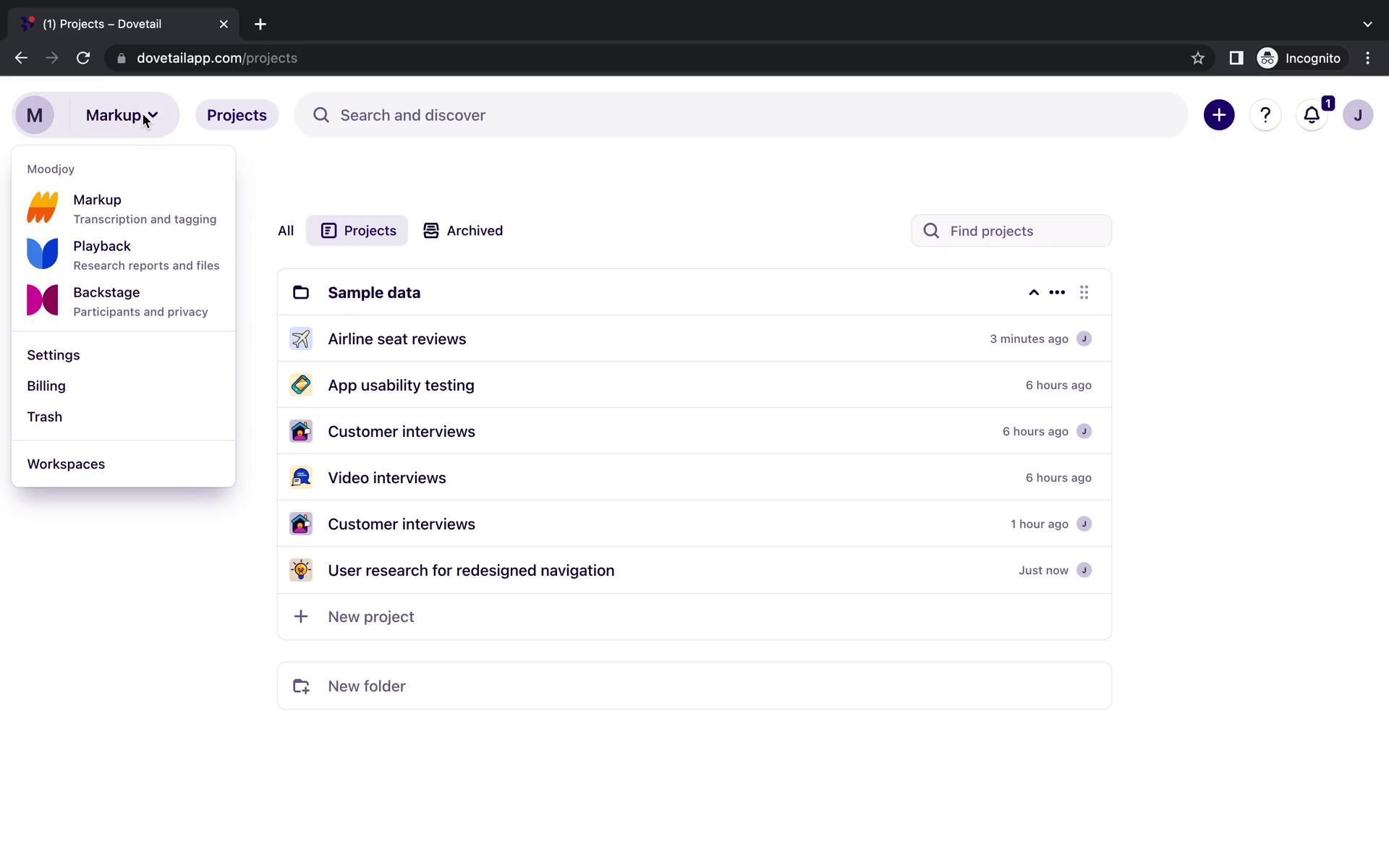The width and height of the screenshot is (1389, 868).
Task: Open Trash from the menu
Action: pyautogui.click(x=45, y=417)
